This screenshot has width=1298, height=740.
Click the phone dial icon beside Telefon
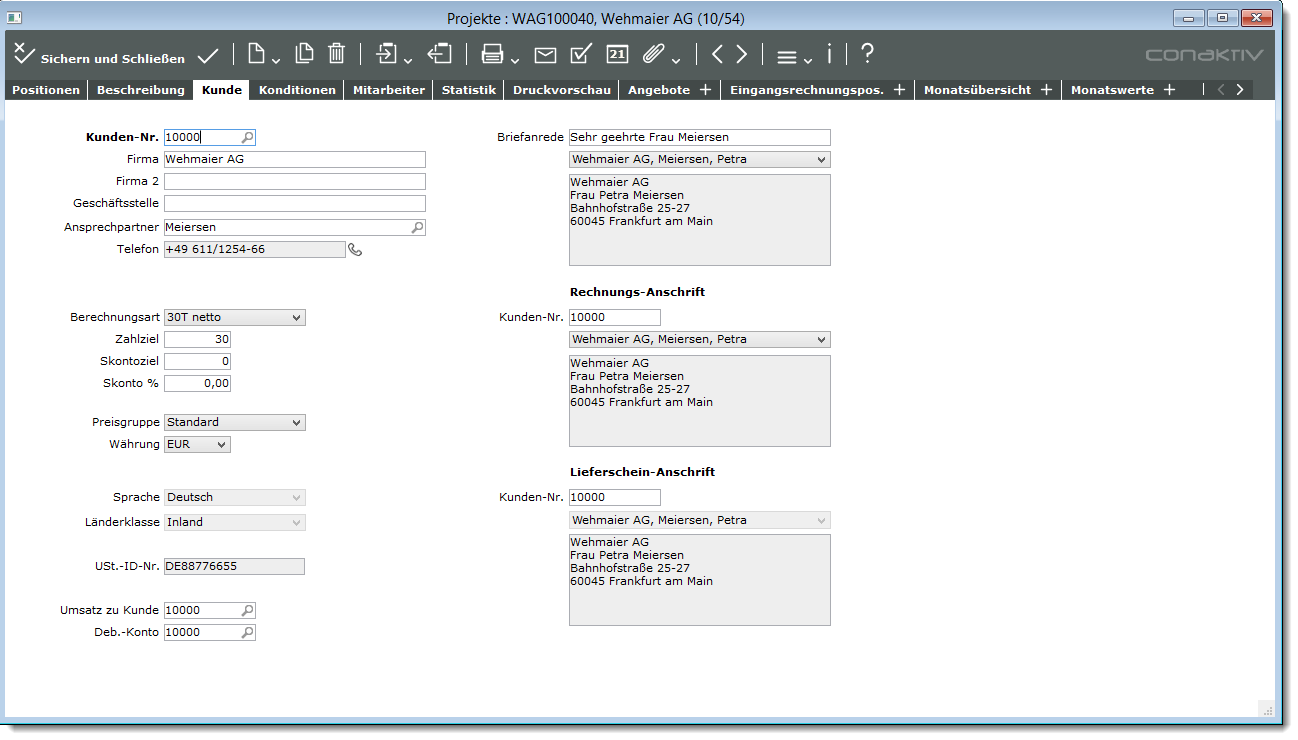[x=355, y=250]
